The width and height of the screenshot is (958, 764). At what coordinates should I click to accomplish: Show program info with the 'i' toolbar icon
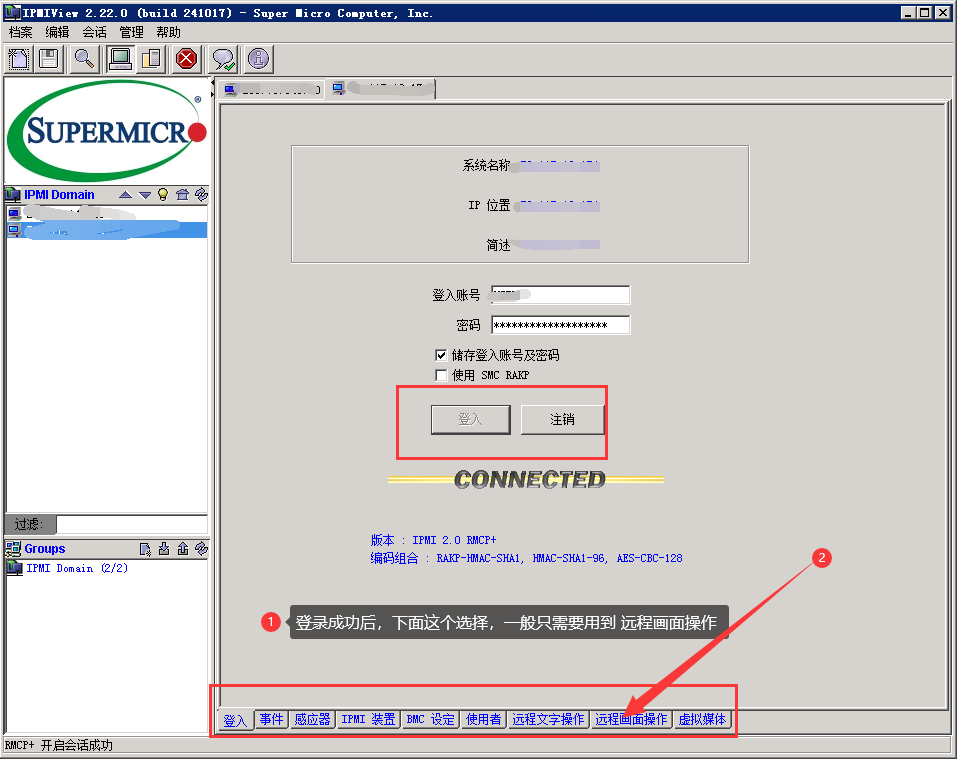(x=257, y=59)
